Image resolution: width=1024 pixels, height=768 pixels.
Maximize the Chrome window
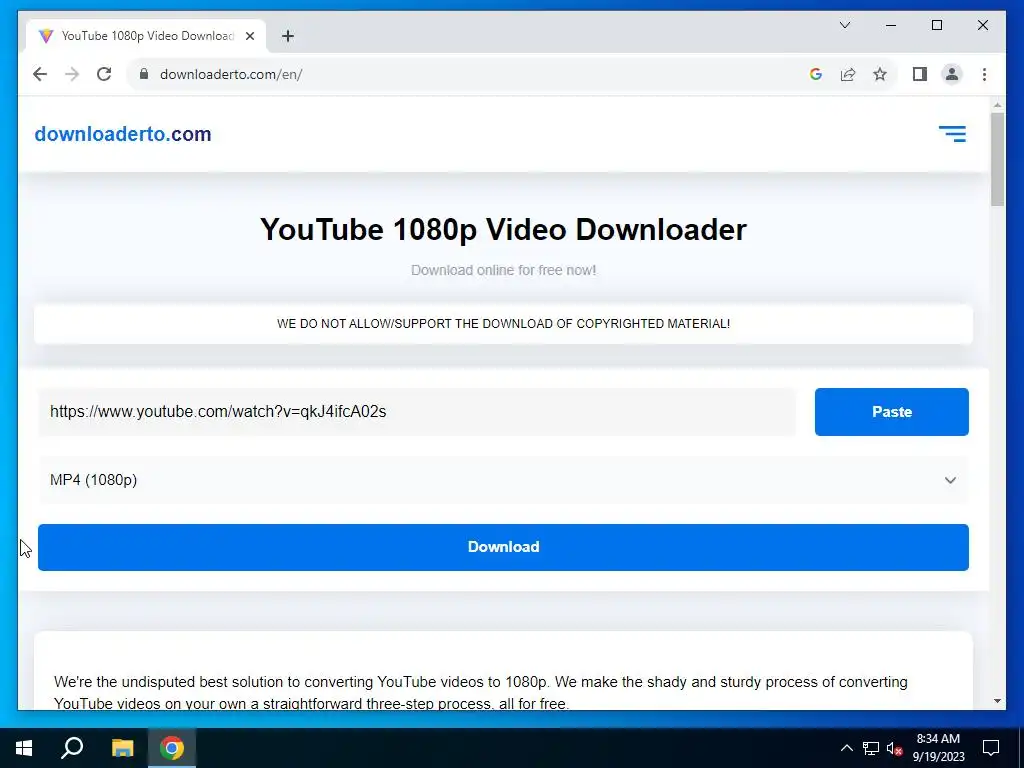coord(936,25)
